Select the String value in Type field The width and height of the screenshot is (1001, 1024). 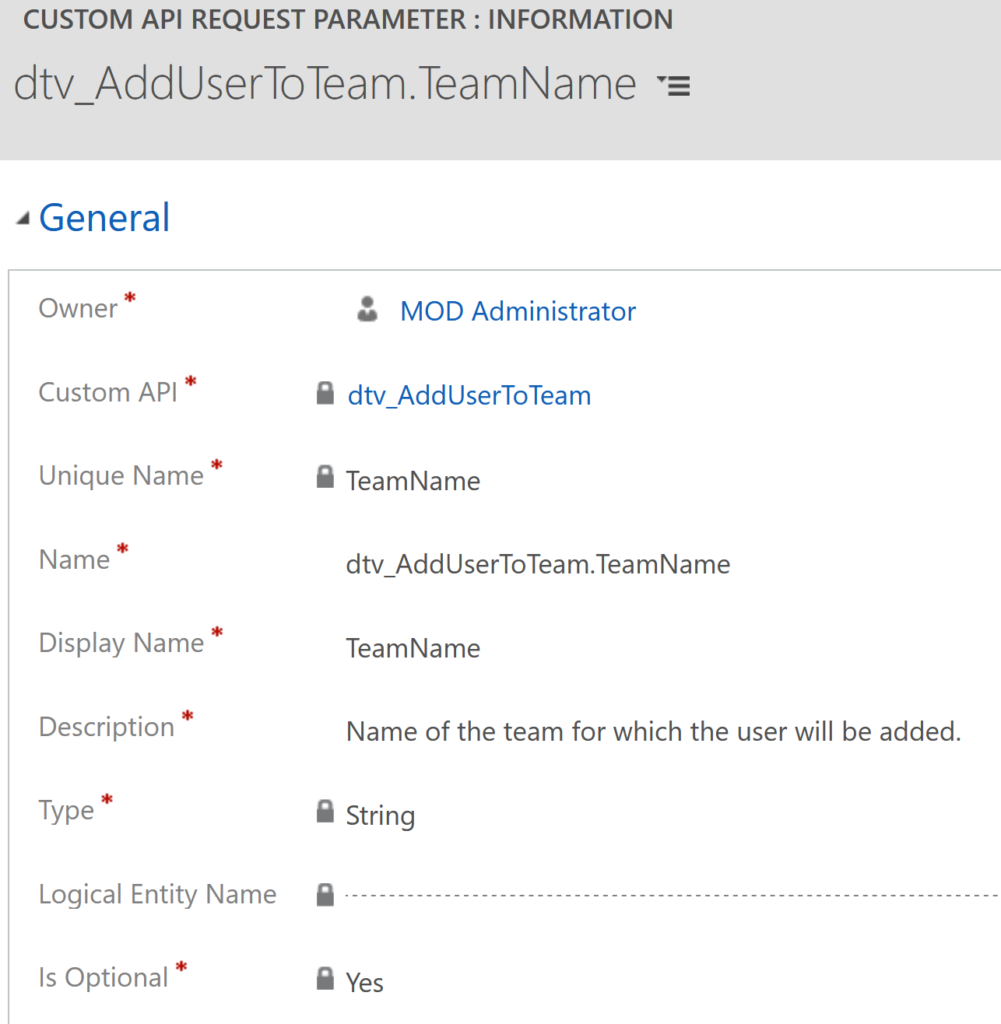[x=380, y=815]
